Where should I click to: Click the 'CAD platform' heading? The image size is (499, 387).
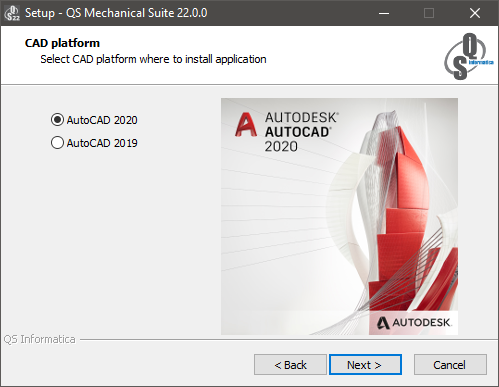click(62, 43)
